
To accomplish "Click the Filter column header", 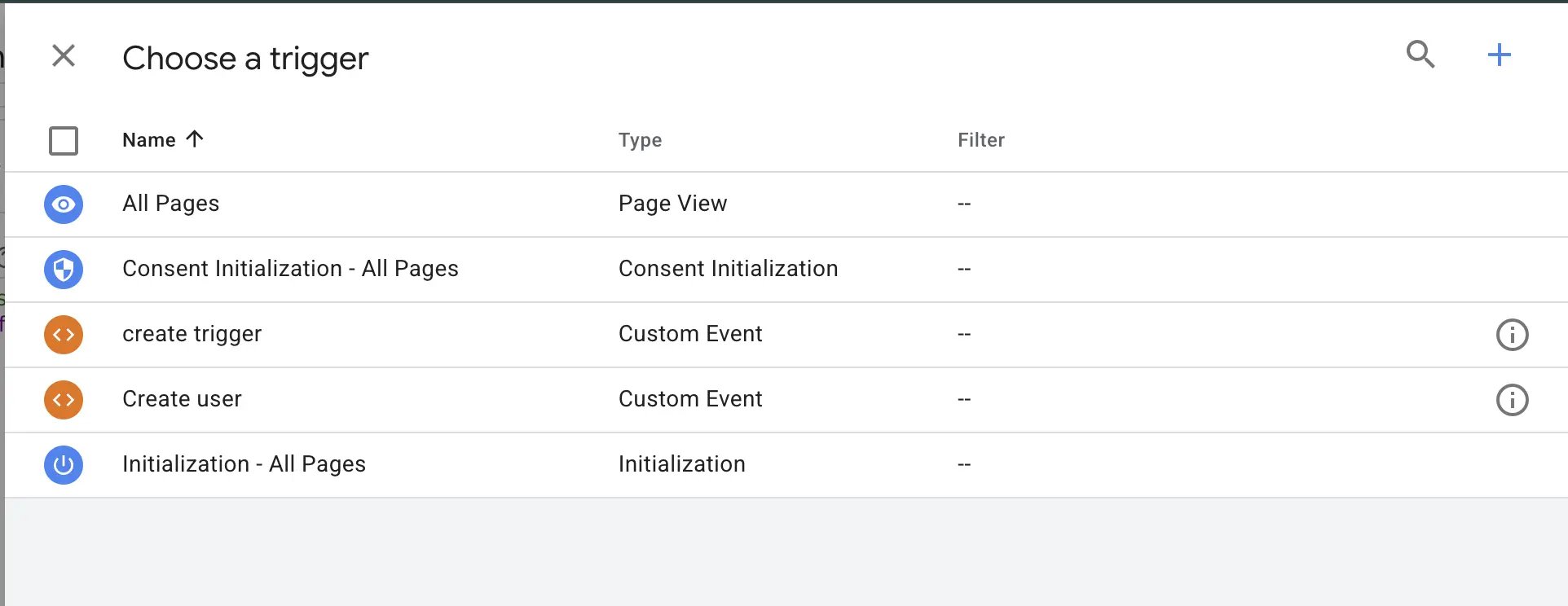I will [x=981, y=140].
